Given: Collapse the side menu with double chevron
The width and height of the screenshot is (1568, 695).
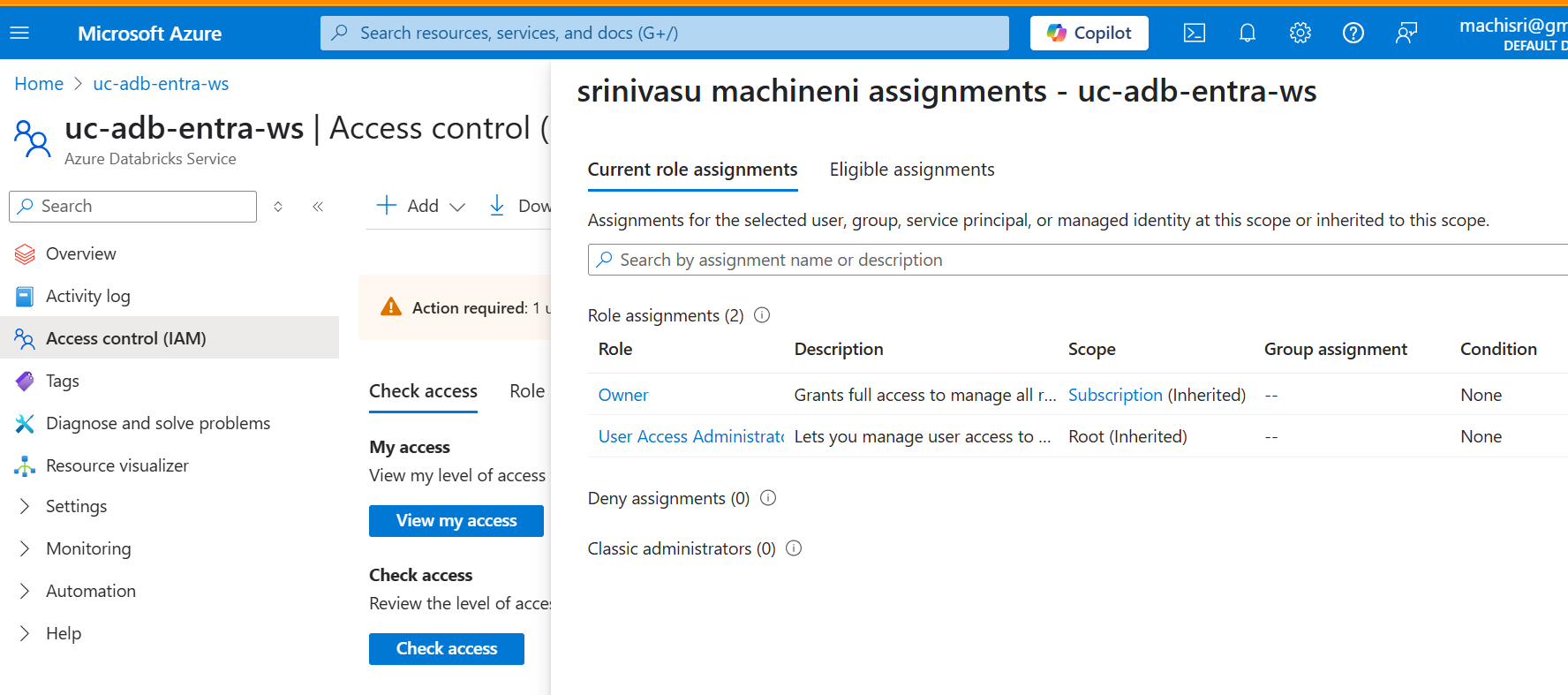Looking at the screenshot, I should [x=318, y=207].
